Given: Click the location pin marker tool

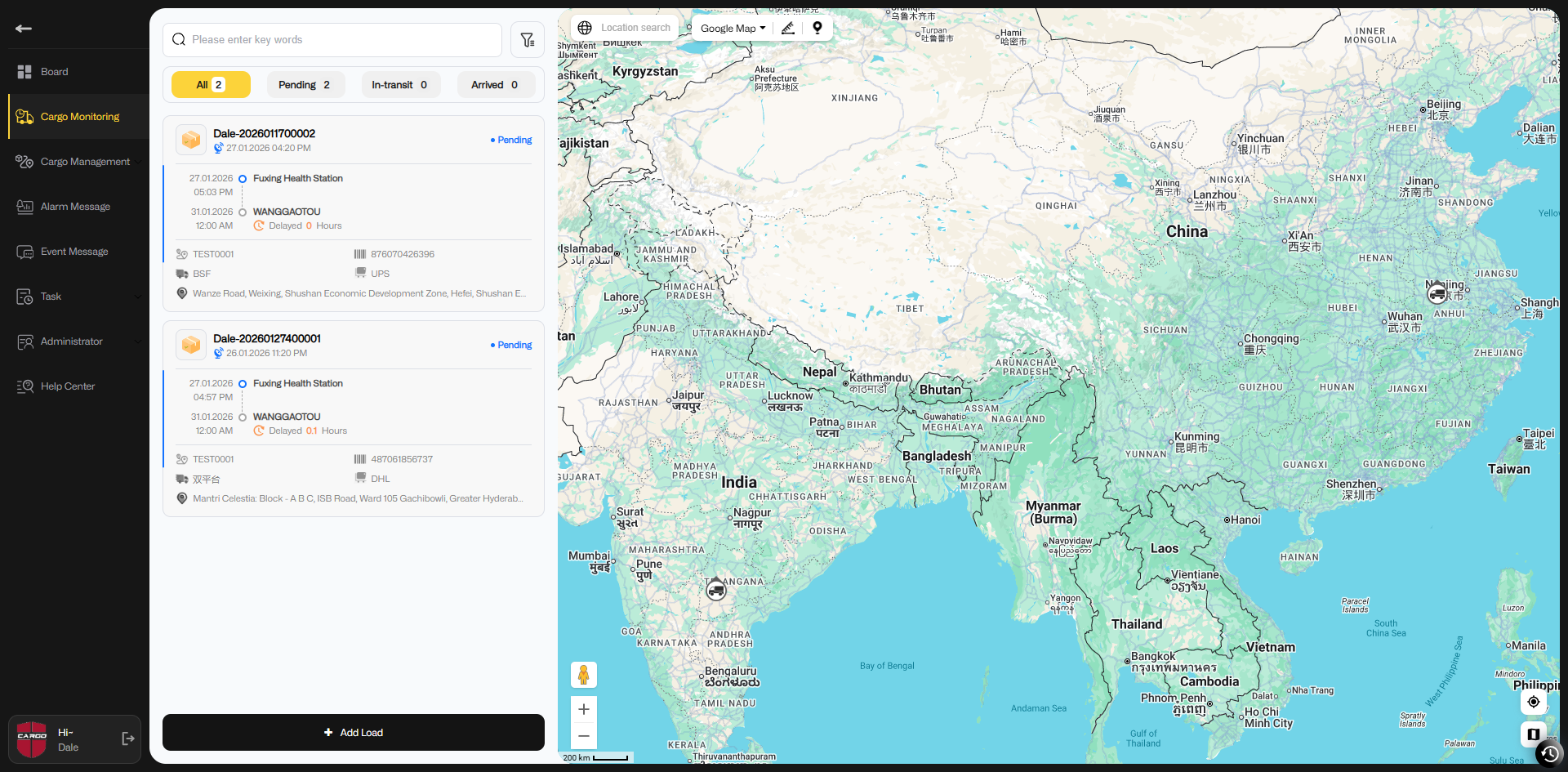Looking at the screenshot, I should point(817,28).
